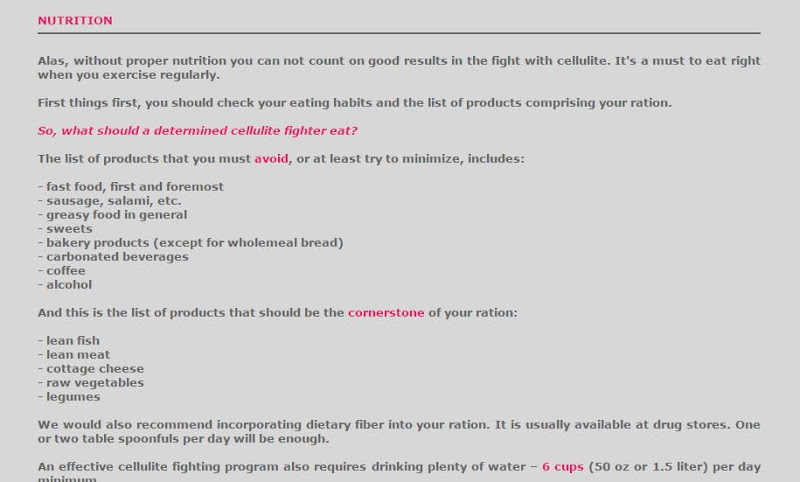This screenshot has width=800, height=482.
Task: Click the horizontal rule under NUTRITION
Action: (x=399, y=33)
